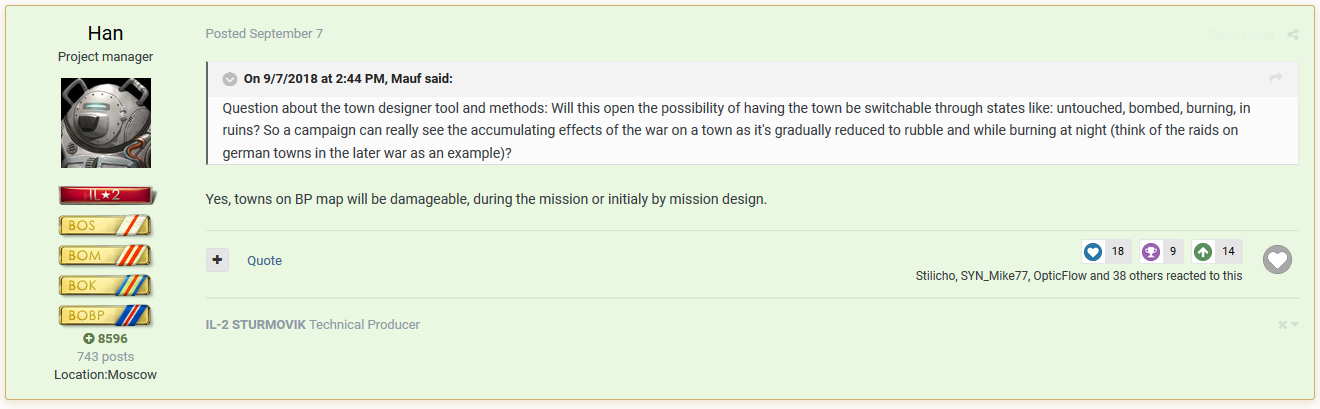Click the heart react button

1277,260
